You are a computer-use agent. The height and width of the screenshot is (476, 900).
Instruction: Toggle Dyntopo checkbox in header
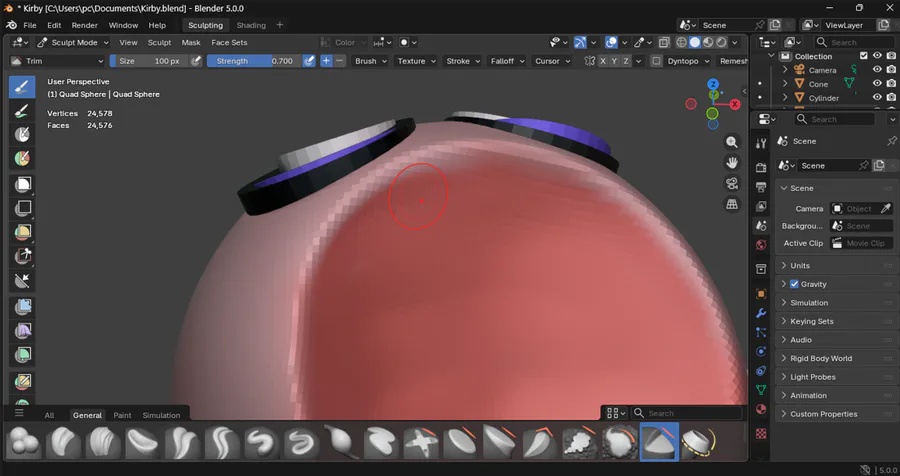(657, 61)
